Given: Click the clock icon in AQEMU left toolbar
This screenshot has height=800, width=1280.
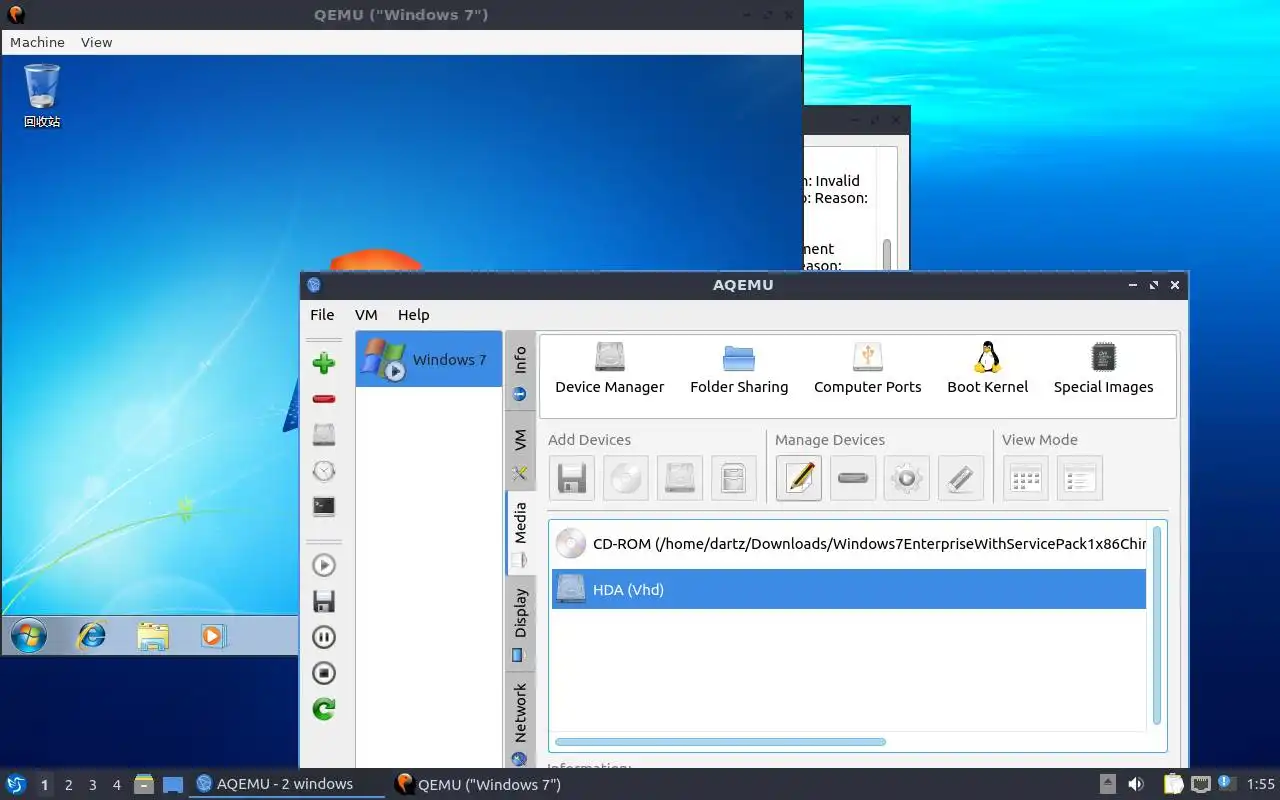Looking at the screenshot, I should coord(323,470).
